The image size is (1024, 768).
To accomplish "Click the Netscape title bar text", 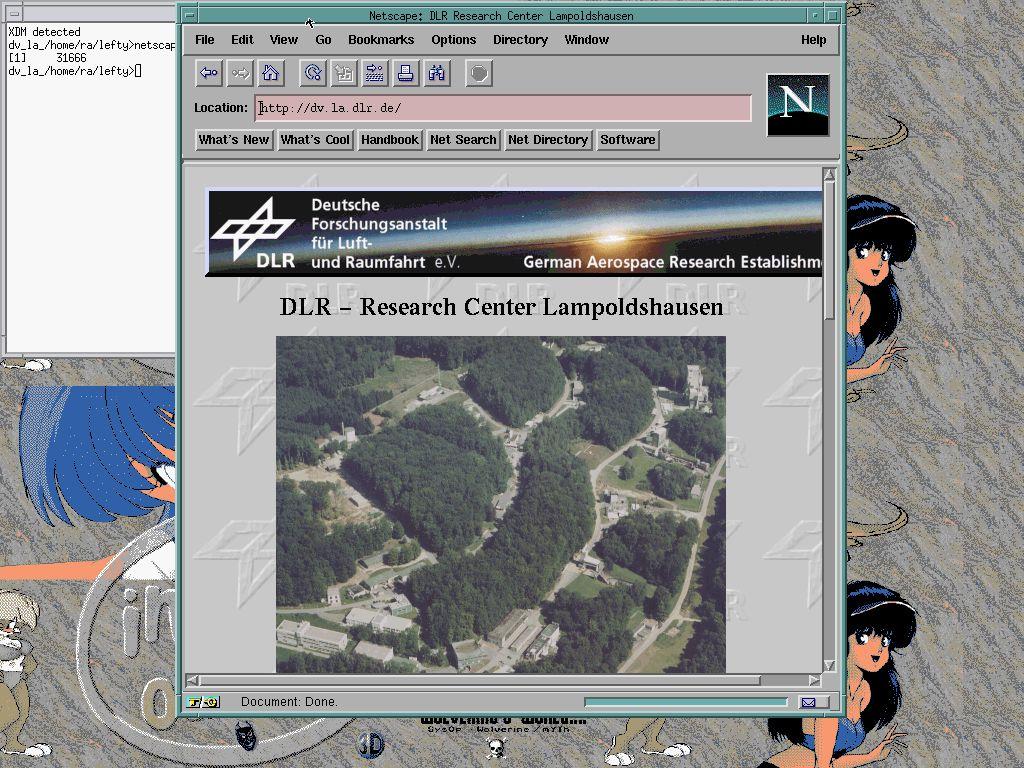I will (501, 16).
